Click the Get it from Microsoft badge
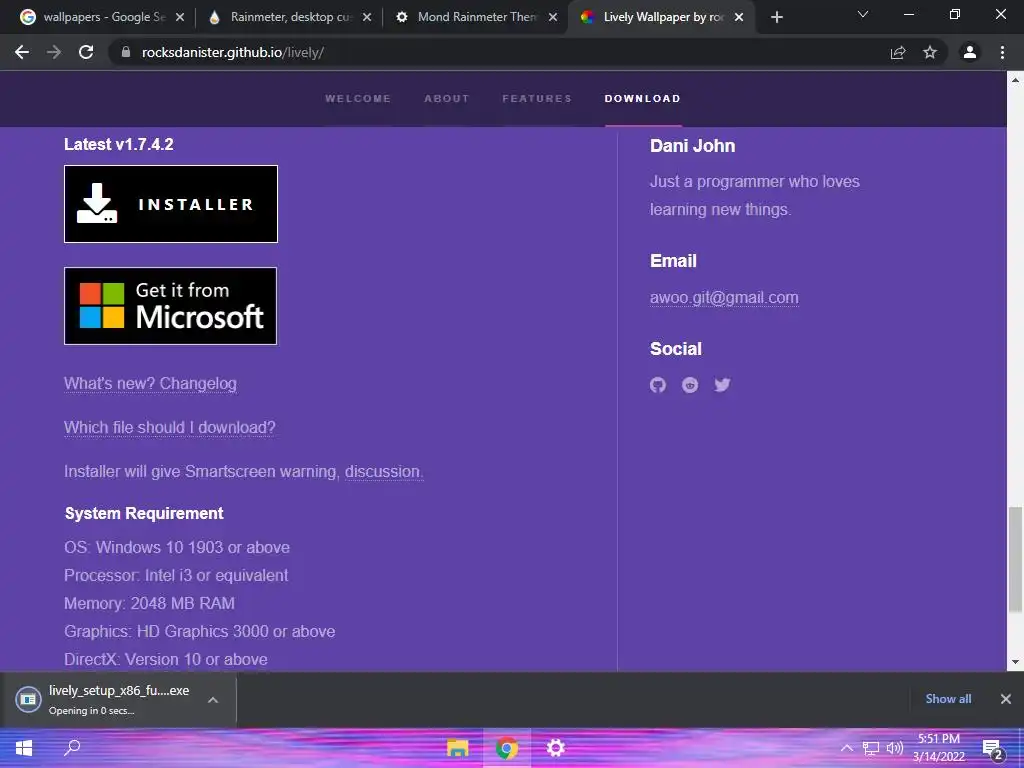This screenshot has height=768, width=1024. (x=170, y=306)
